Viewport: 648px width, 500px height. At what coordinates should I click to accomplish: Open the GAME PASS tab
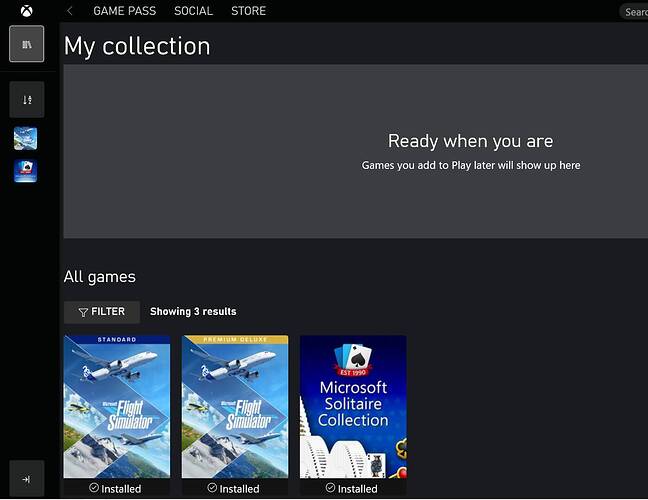click(x=124, y=11)
